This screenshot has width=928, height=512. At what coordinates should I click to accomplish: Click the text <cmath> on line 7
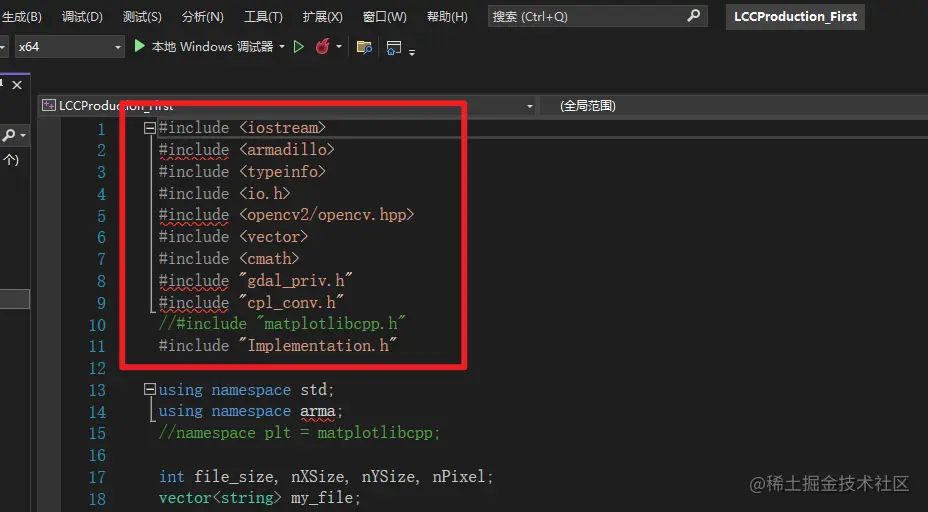coord(269,259)
